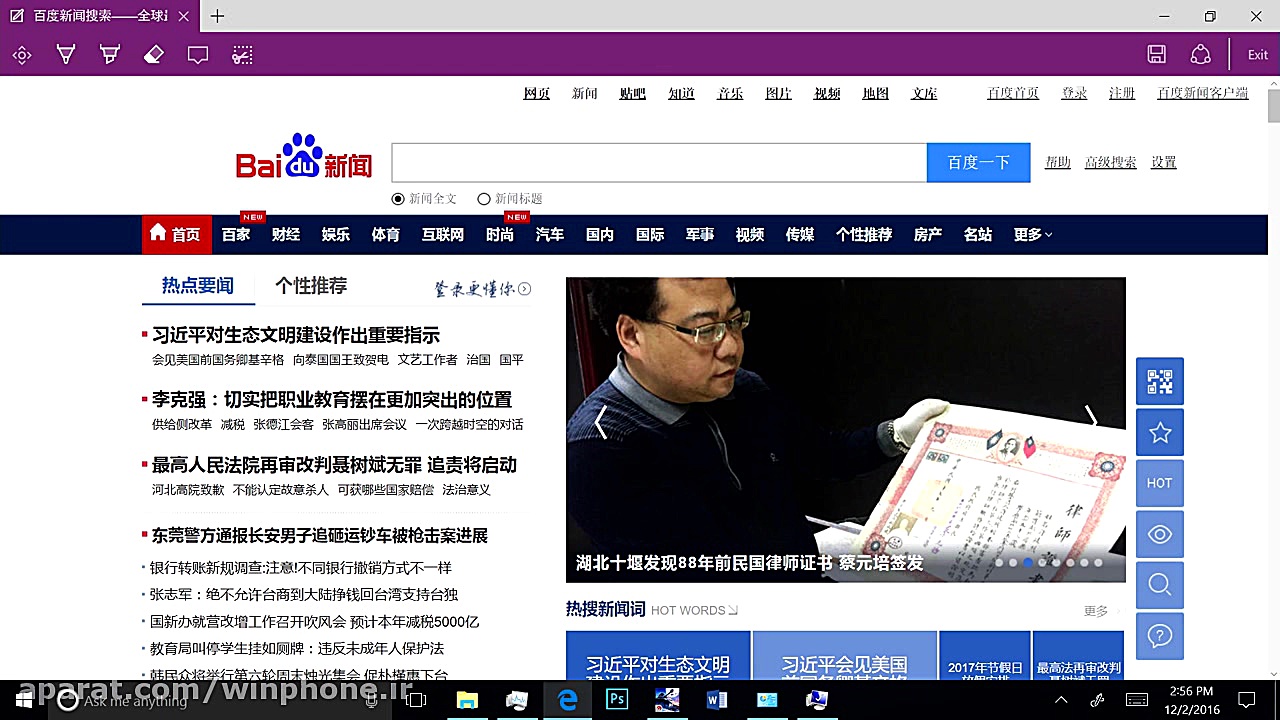1280x720 pixels.
Task: Launch Photoshop from the taskbar
Action: tap(617, 700)
